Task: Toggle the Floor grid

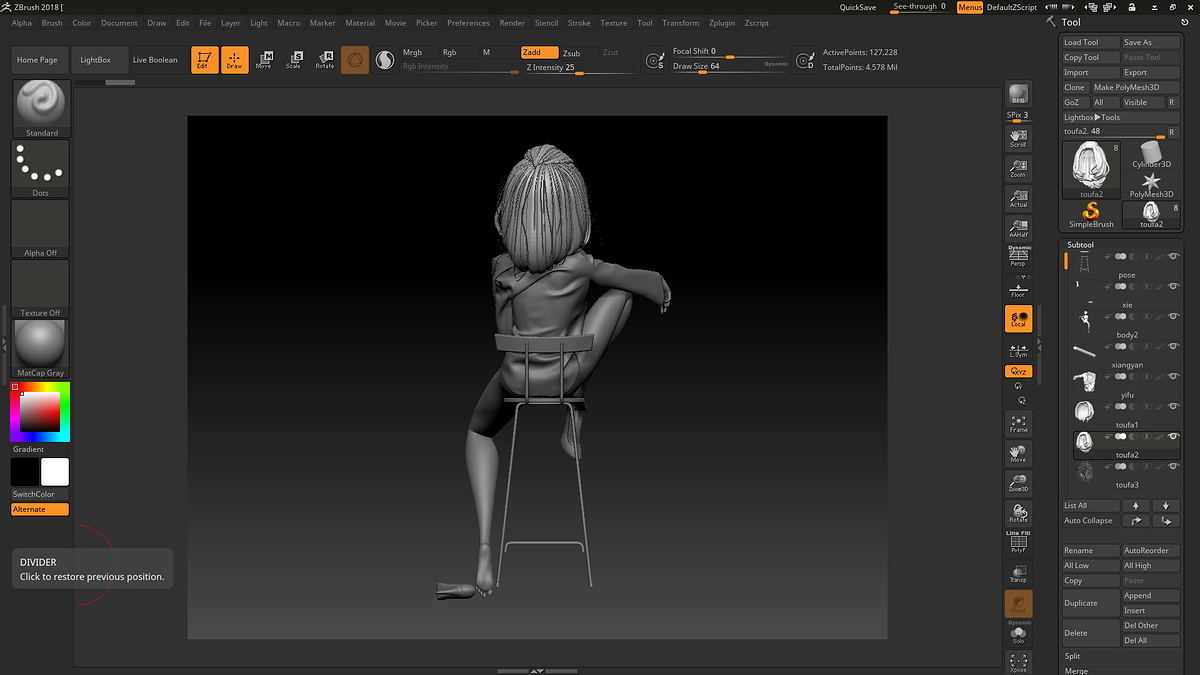Action: point(1018,288)
